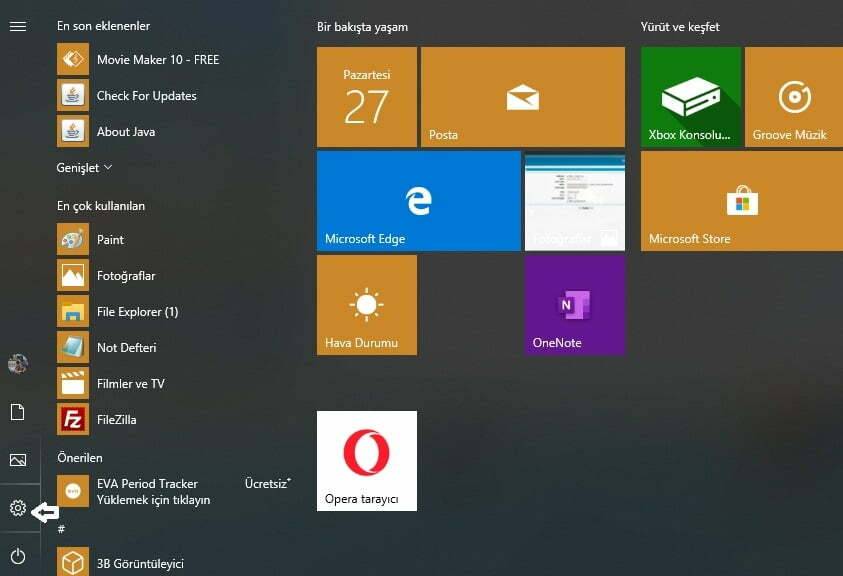
Task: Launch Fotoğraflar from most used list
Action: 73,275
